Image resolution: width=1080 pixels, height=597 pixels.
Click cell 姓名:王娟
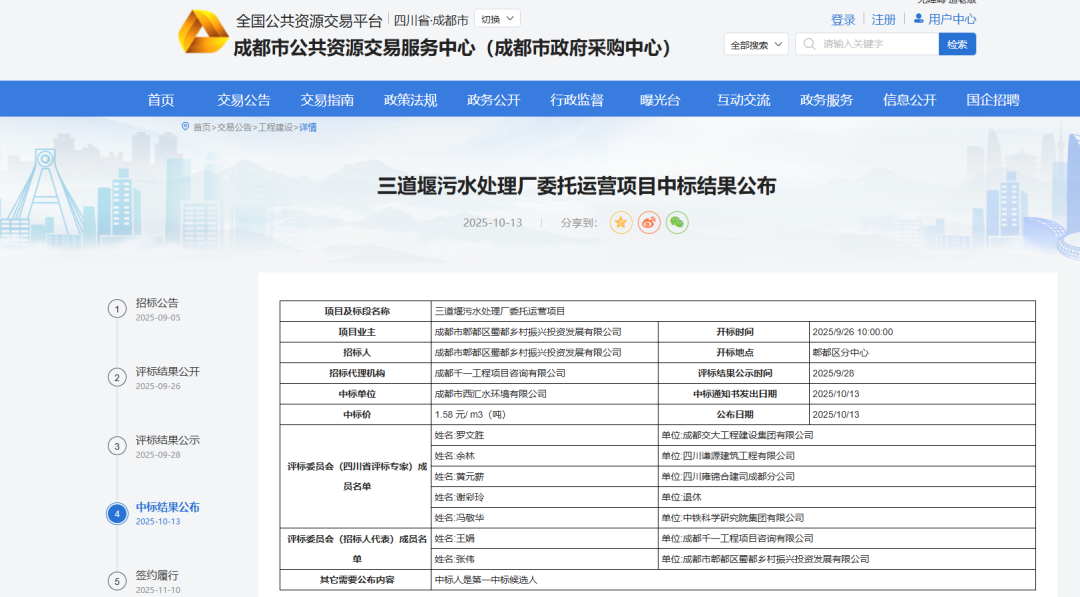544,538
